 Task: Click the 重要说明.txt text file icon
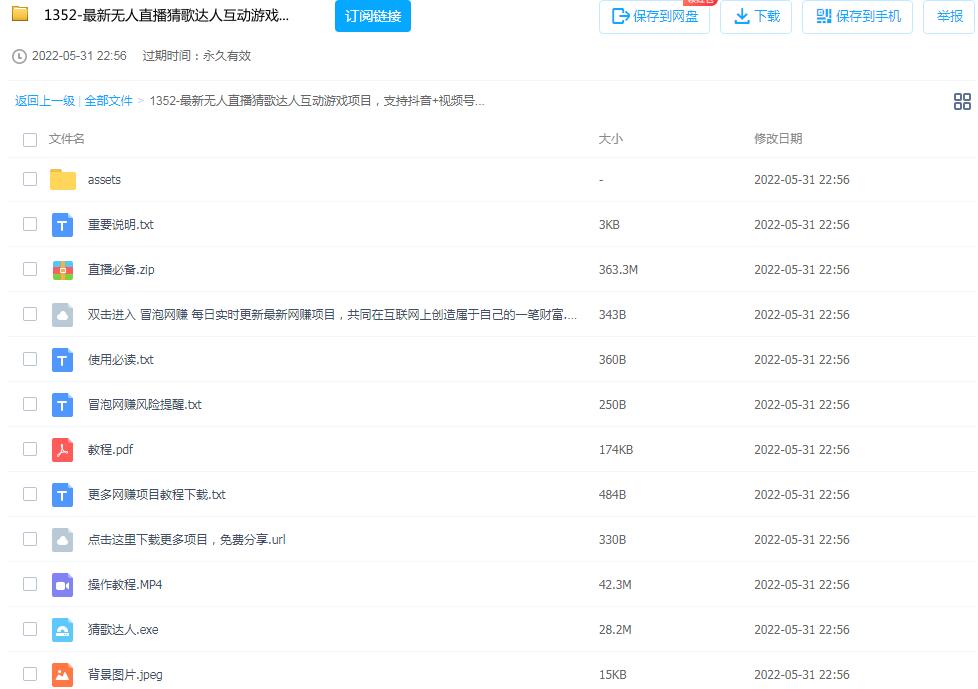(x=63, y=225)
